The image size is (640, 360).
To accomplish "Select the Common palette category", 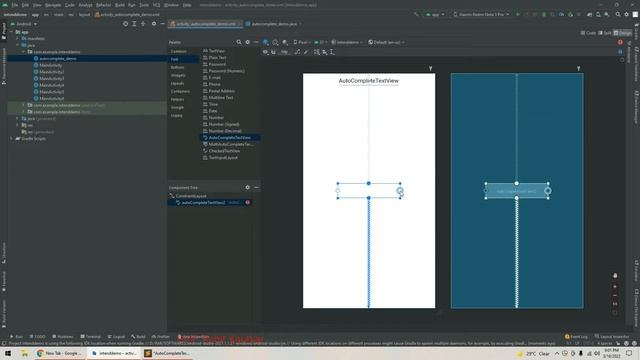I will [178, 51].
